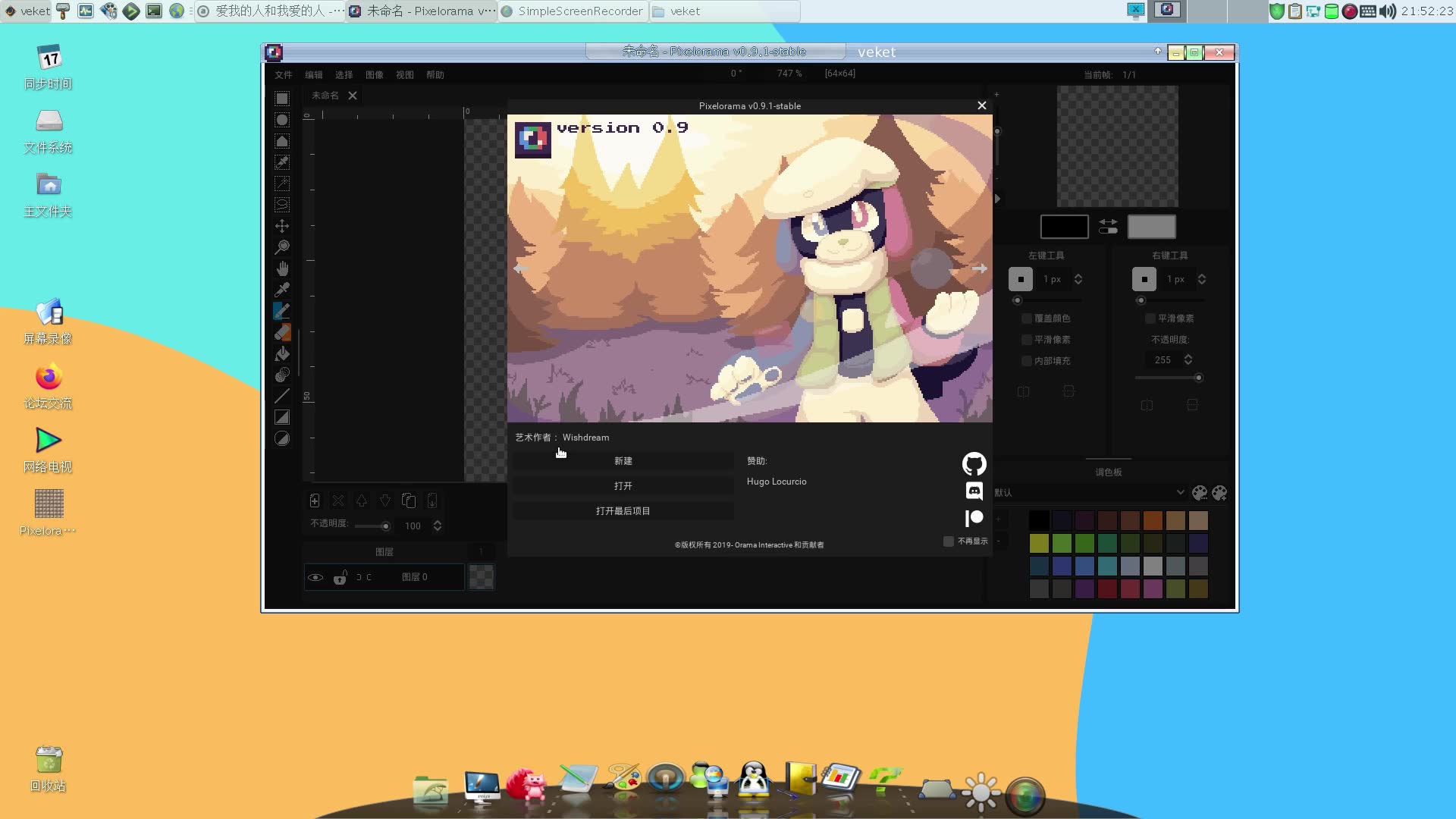Screen dimensions: 1456x819
Task: Click the right tool brush shape button
Action: (x=1144, y=279)
